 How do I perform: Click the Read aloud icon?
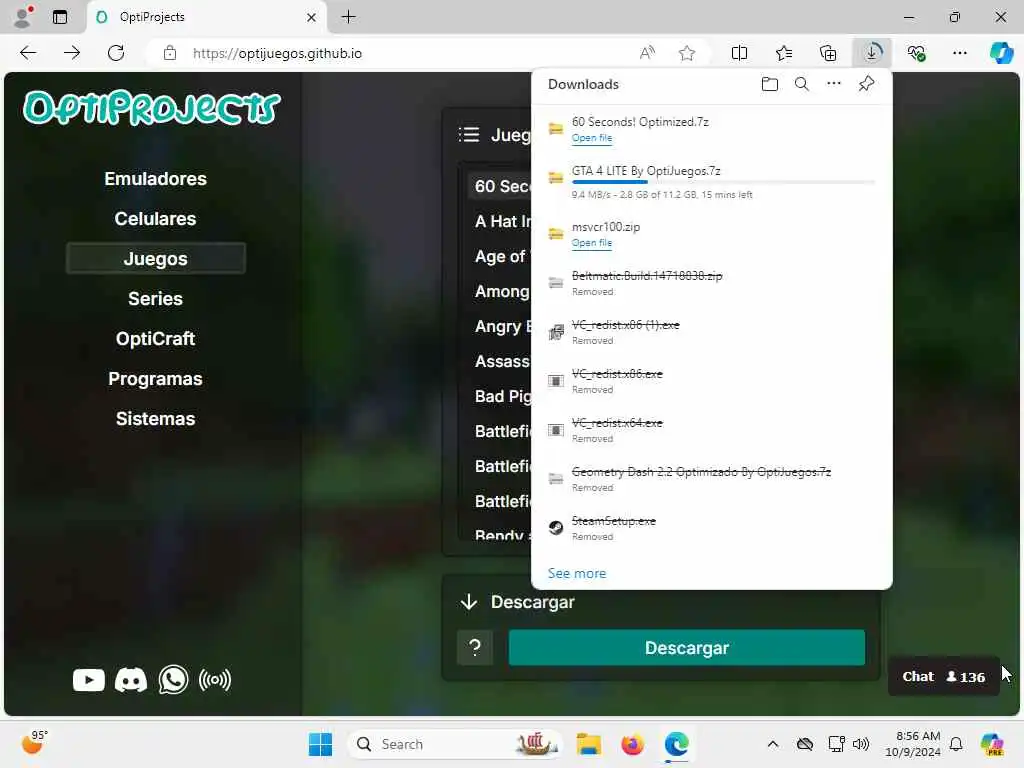[647, 53]
